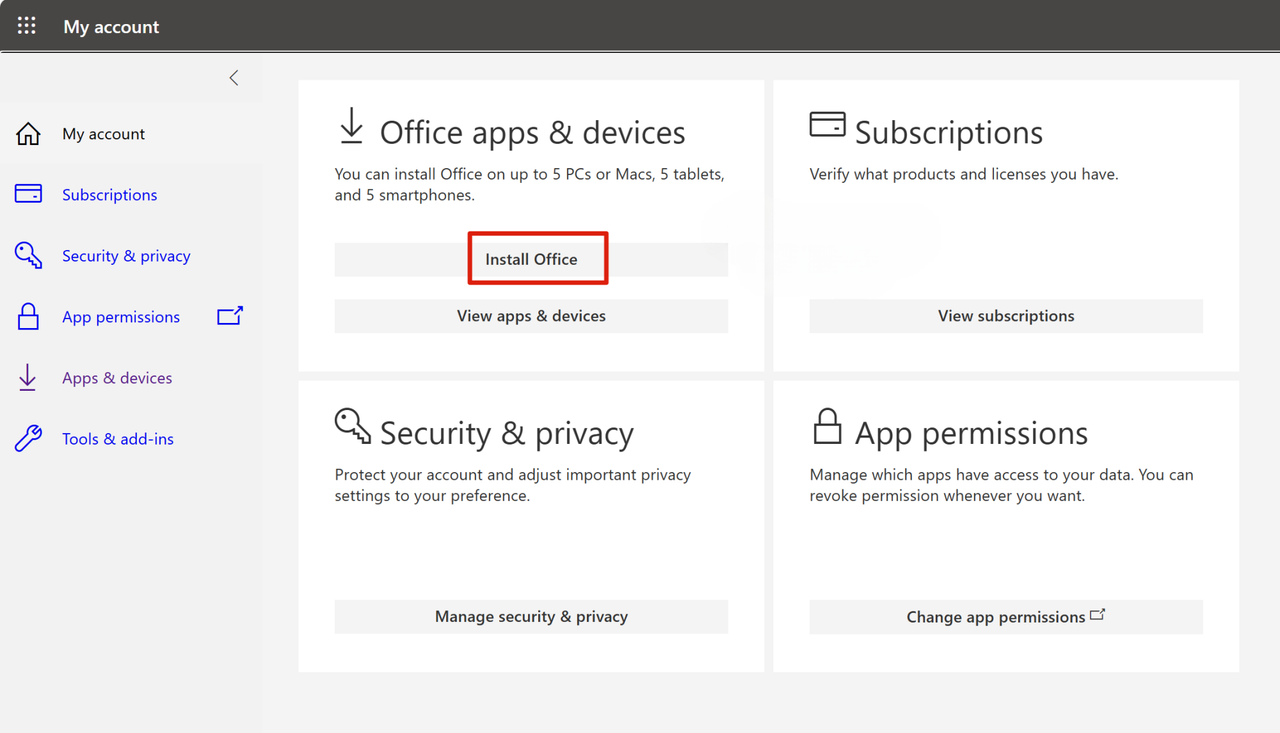Navigate to Tools & add-ins in sidebar

117,438
